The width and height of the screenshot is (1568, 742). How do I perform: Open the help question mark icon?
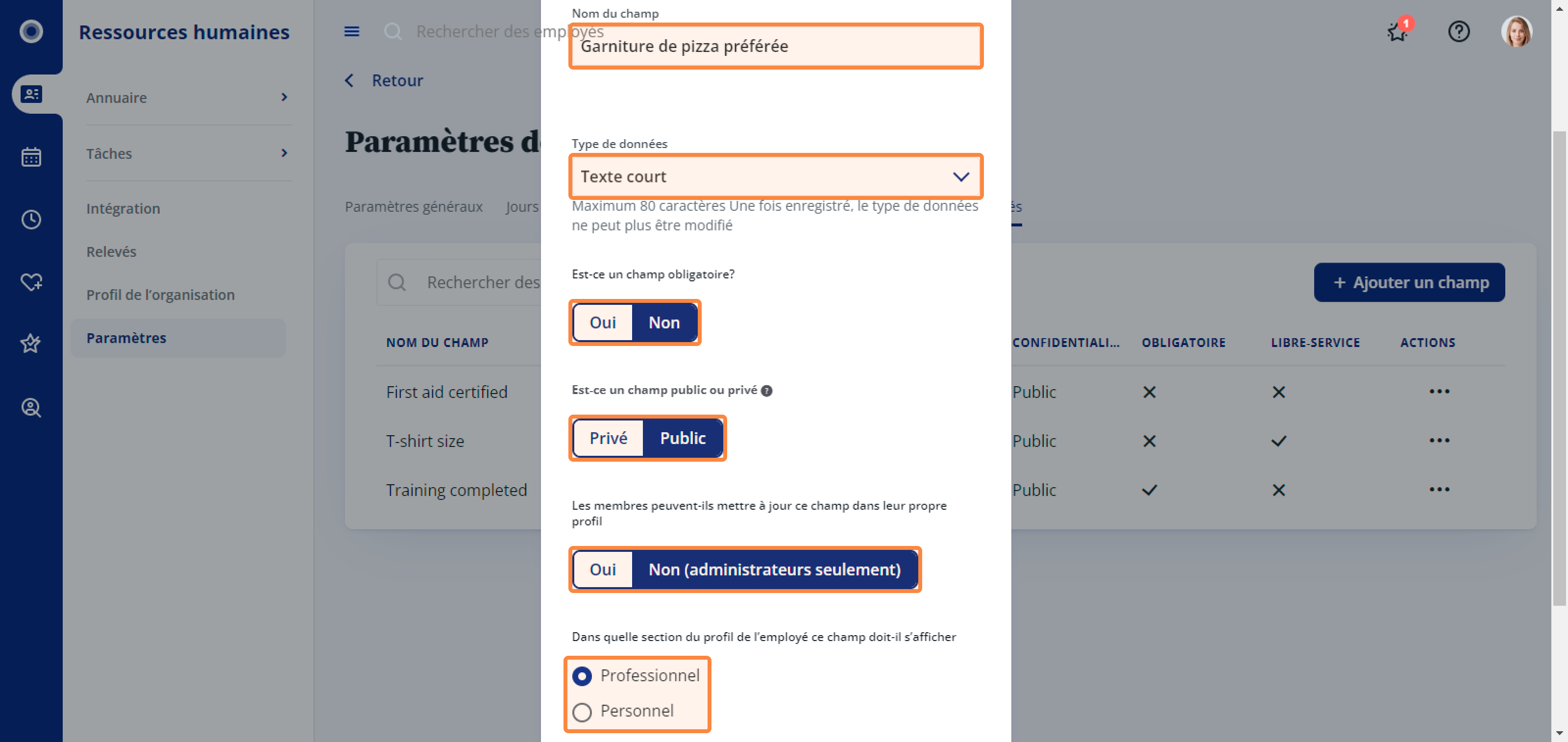1458,31
